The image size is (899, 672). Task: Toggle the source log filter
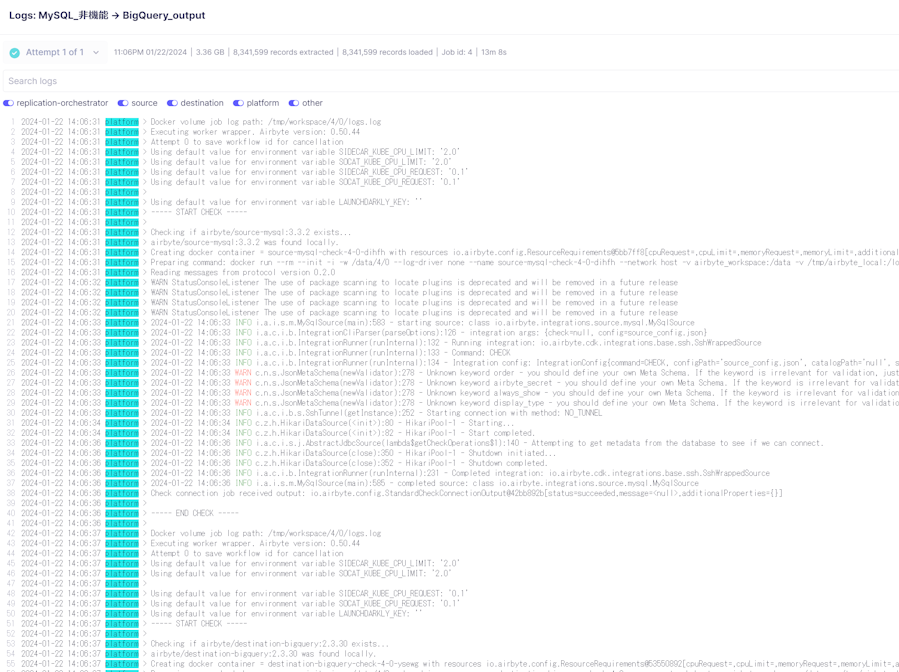pyautogui.click(x=123, y=103)
